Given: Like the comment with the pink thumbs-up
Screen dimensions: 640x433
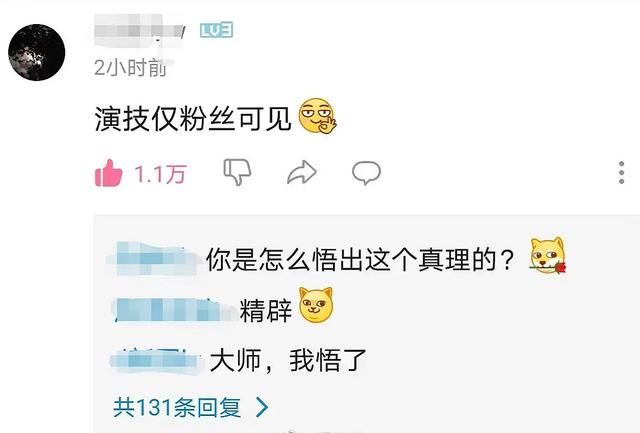Looking at the screenshot, I should click(x=109, y=173).
